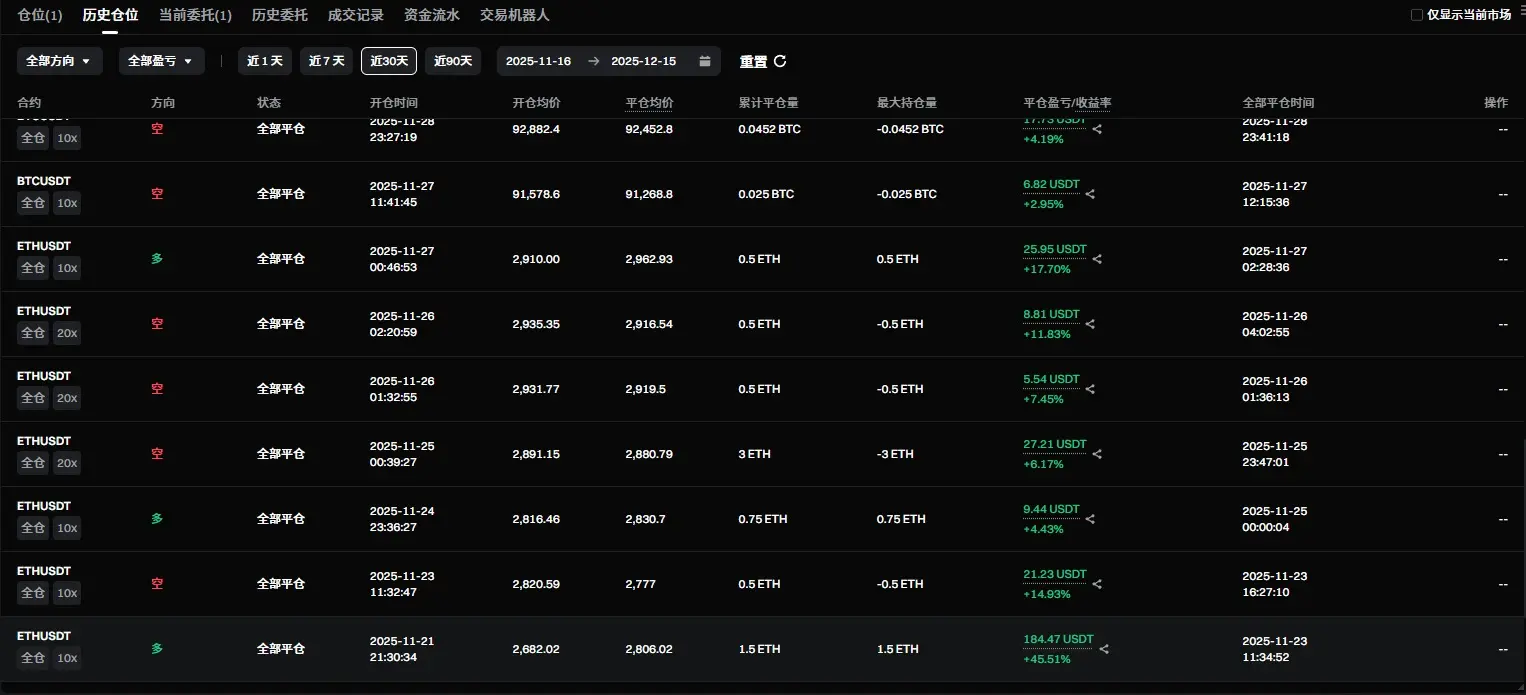This screenshot has width=1526, height=695.
Task: Switch to 资金流水 tab
Action: click(x=432, y=15)
